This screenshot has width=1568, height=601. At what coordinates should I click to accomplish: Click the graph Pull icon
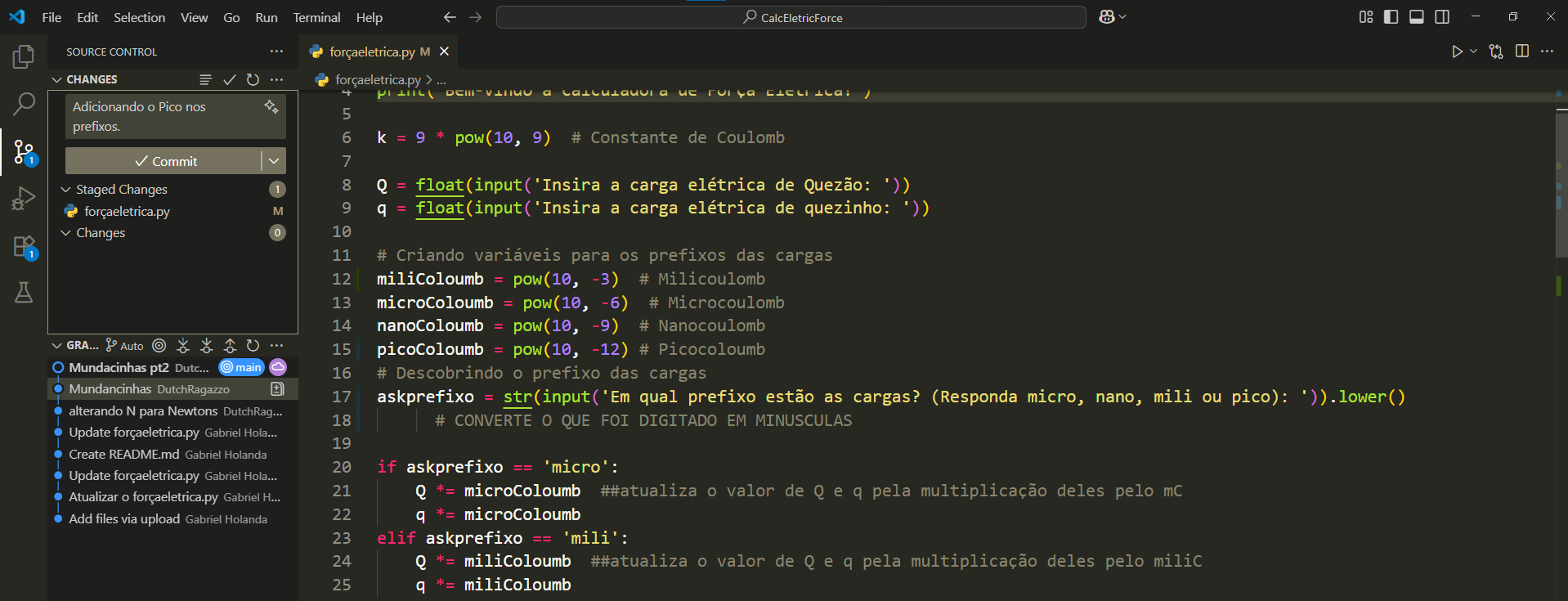point(207,346)
